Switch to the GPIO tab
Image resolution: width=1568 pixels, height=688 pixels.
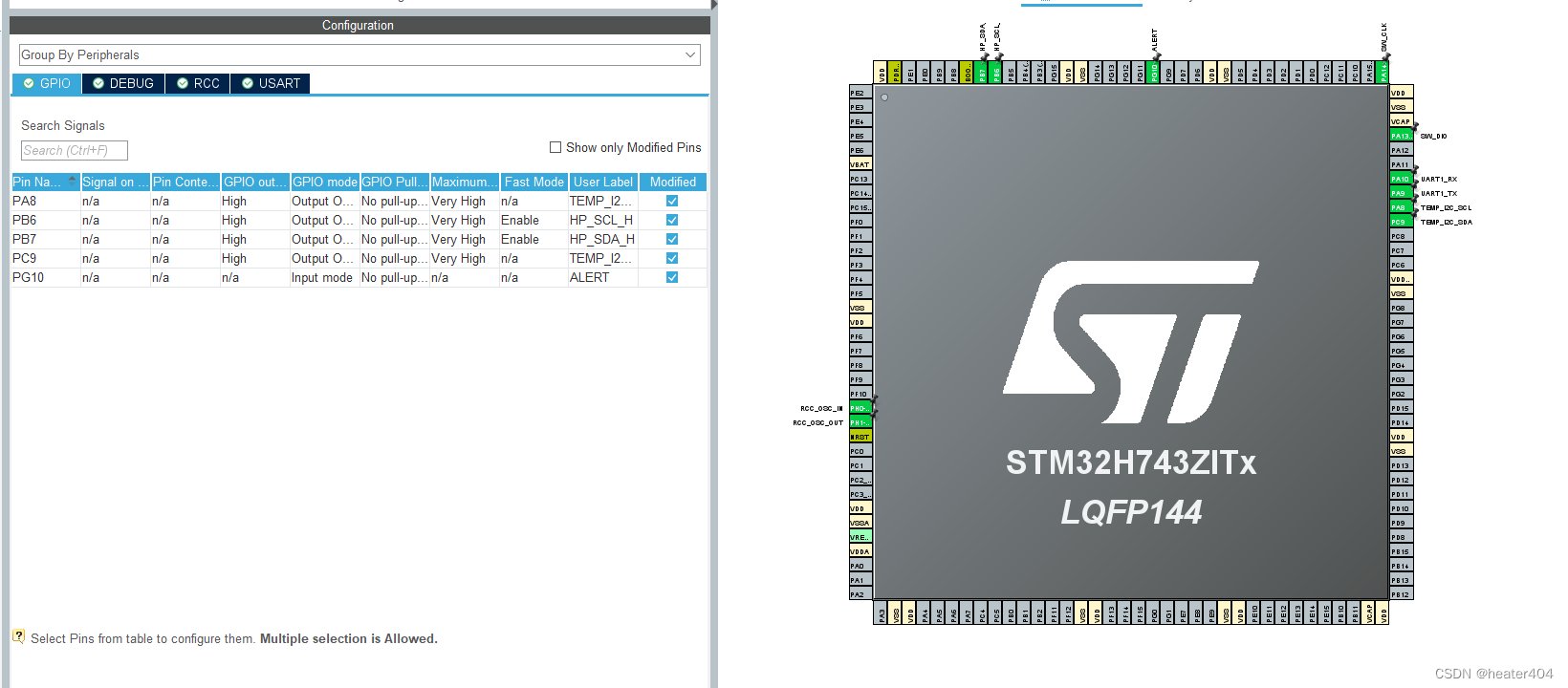click(x=47, y=83)
